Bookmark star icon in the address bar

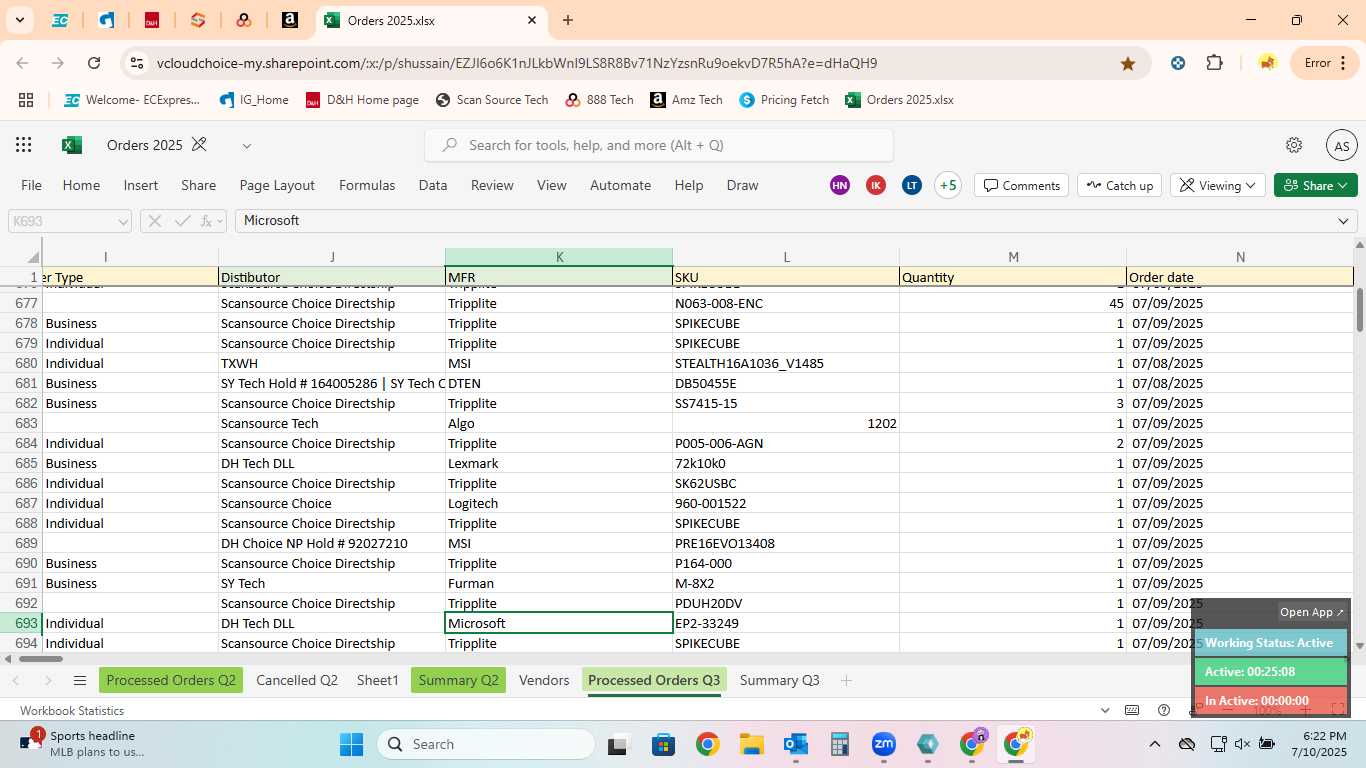click(1128, 63)
